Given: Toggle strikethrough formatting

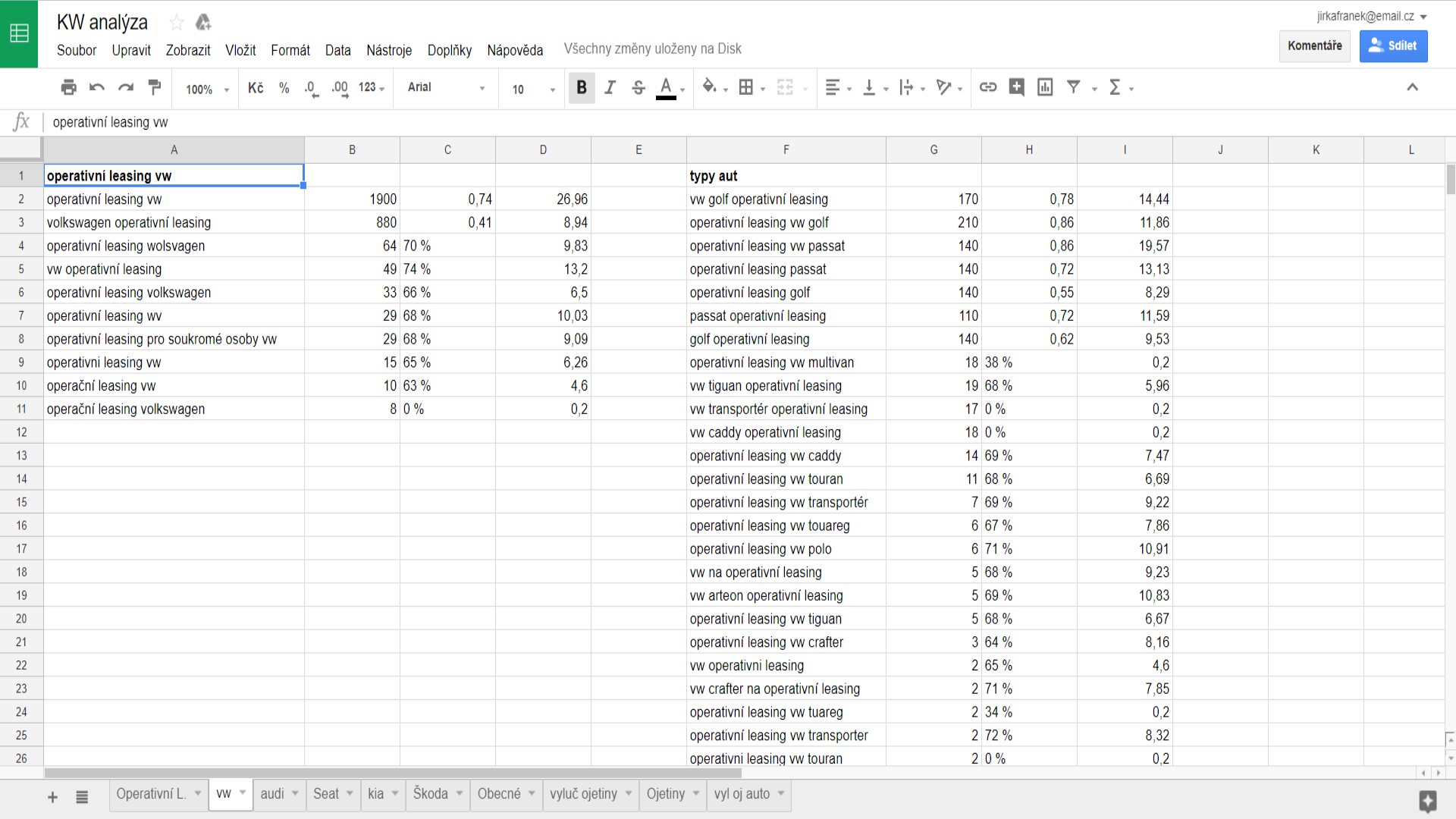Looking at the screenshot, I should tap(639, 88).
